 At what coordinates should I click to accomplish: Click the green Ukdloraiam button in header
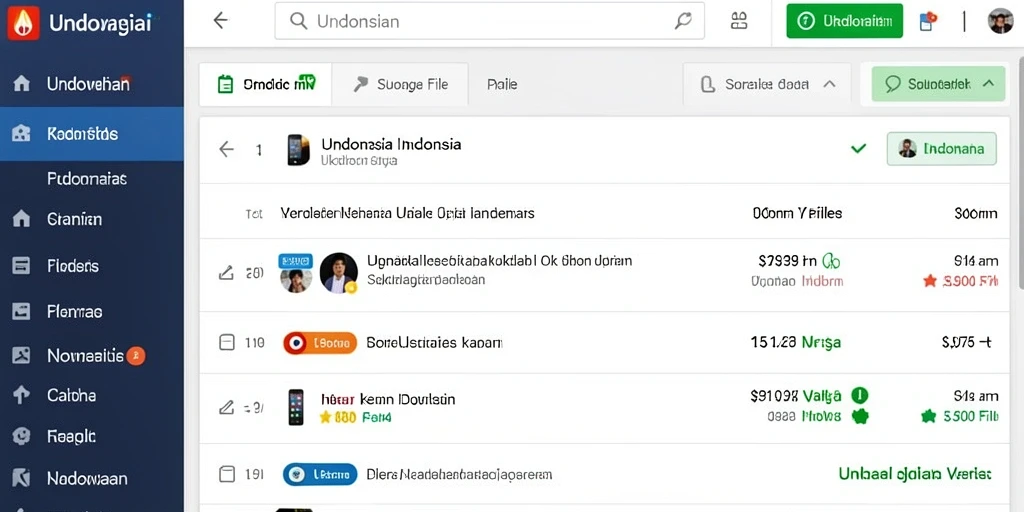844,21
